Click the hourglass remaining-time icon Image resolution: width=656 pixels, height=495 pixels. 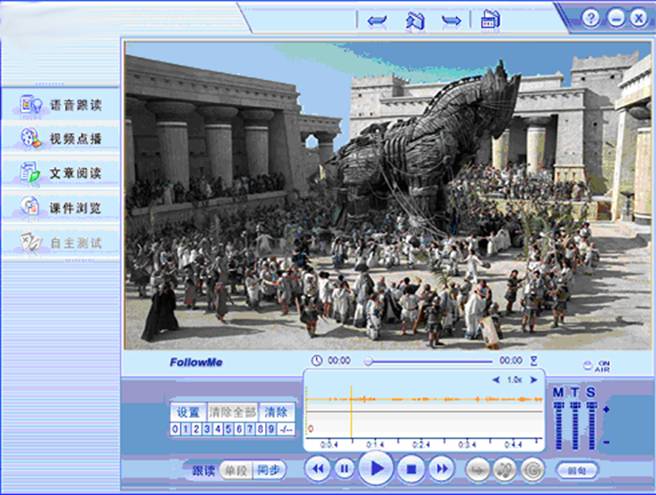tap(534, 360)
